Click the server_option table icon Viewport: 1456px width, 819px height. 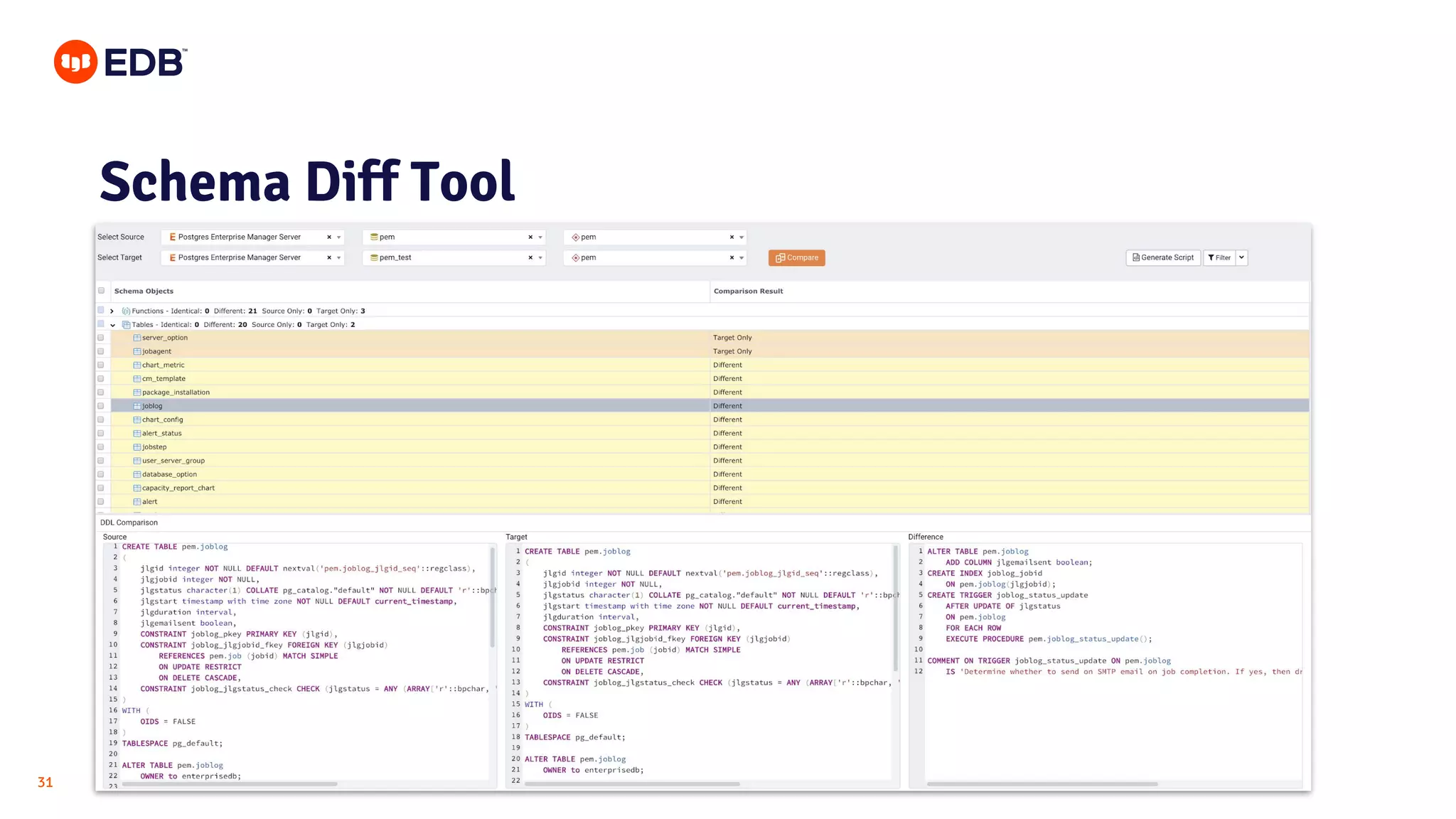(x=137, y=338)
